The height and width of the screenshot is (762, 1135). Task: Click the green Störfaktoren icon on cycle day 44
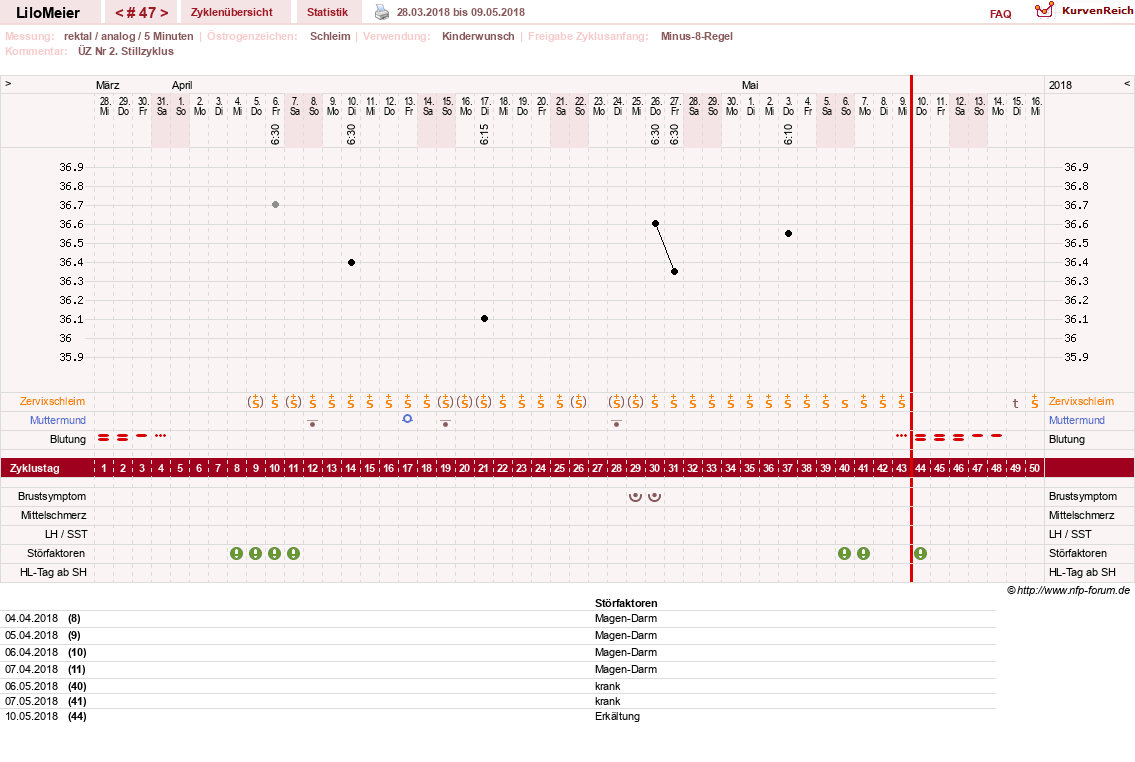coord(920,554)
